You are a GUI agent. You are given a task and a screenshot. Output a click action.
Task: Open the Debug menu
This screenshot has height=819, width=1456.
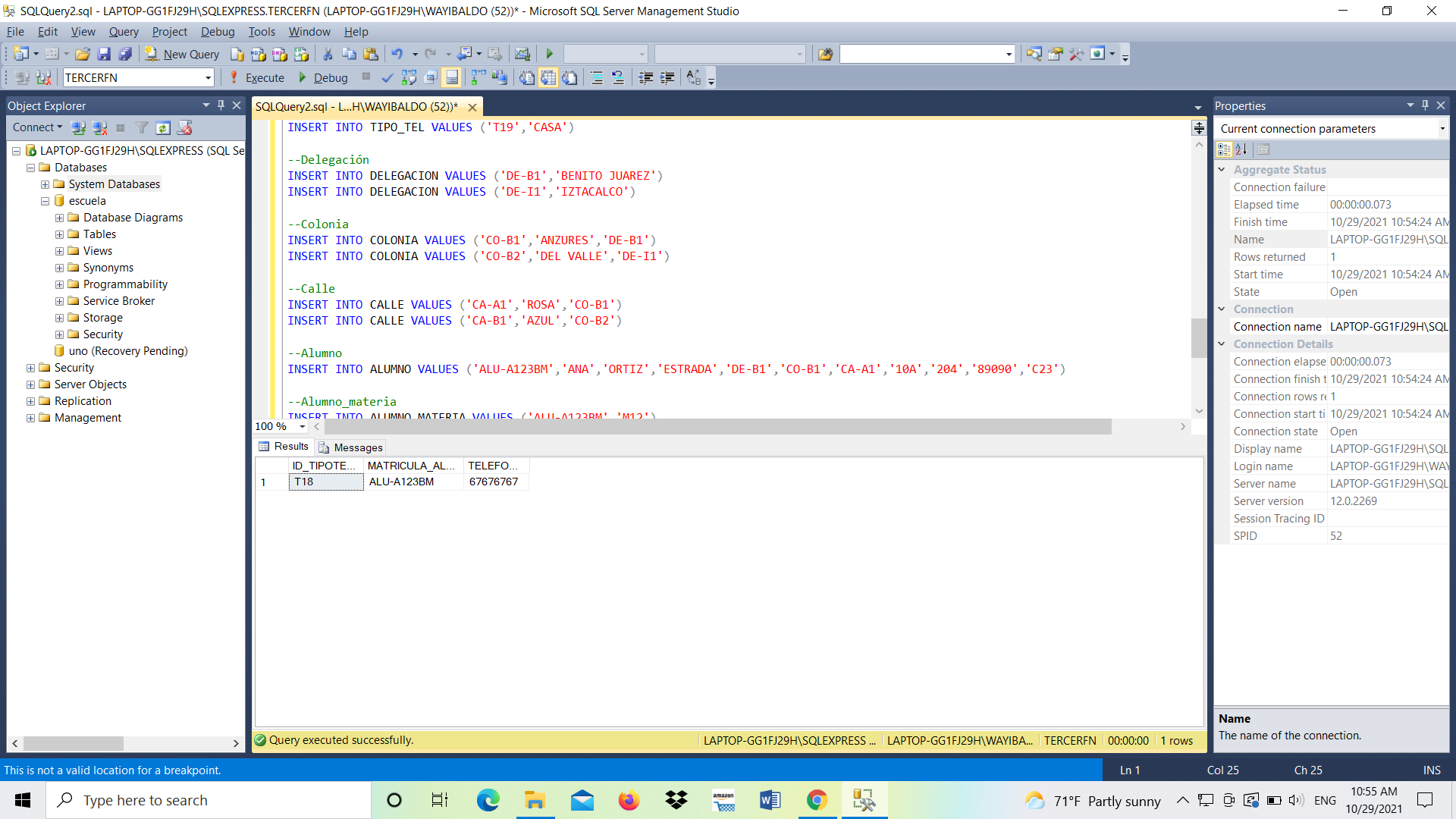tap(218, 32)
